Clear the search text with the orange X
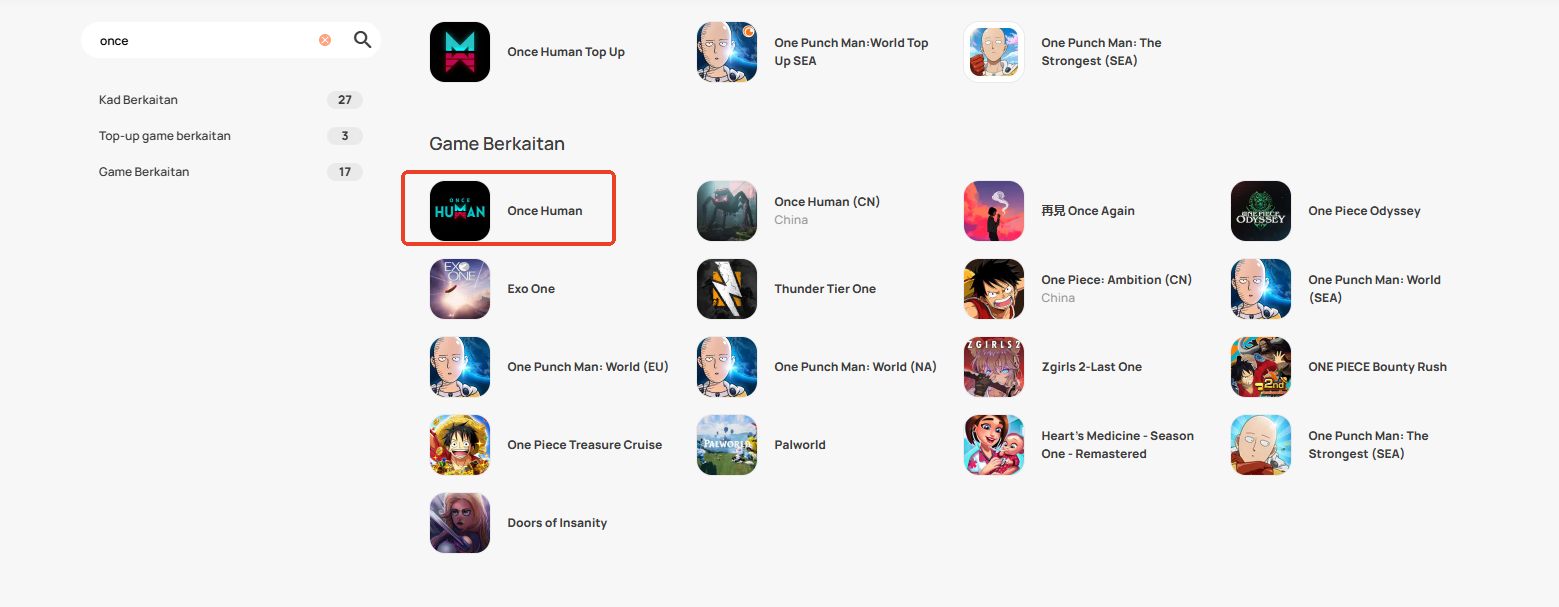This screenshot has width=1559, height=607. click(x=325, y=40)
